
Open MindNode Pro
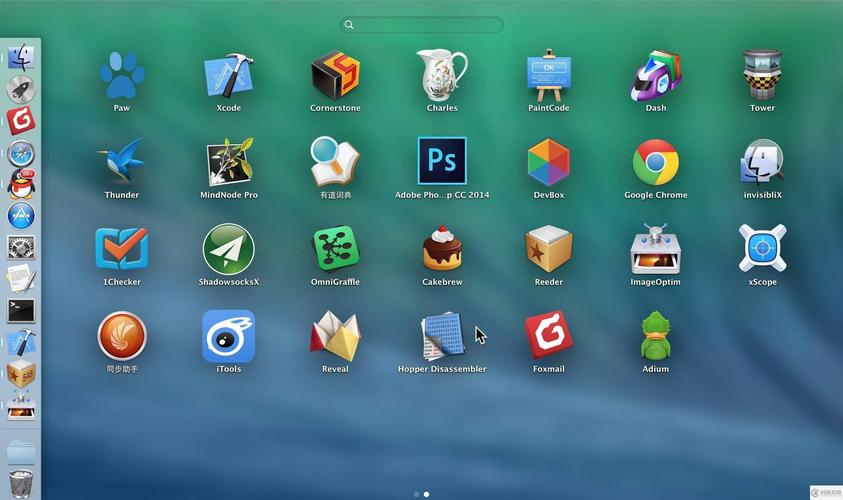coord(228,161)
